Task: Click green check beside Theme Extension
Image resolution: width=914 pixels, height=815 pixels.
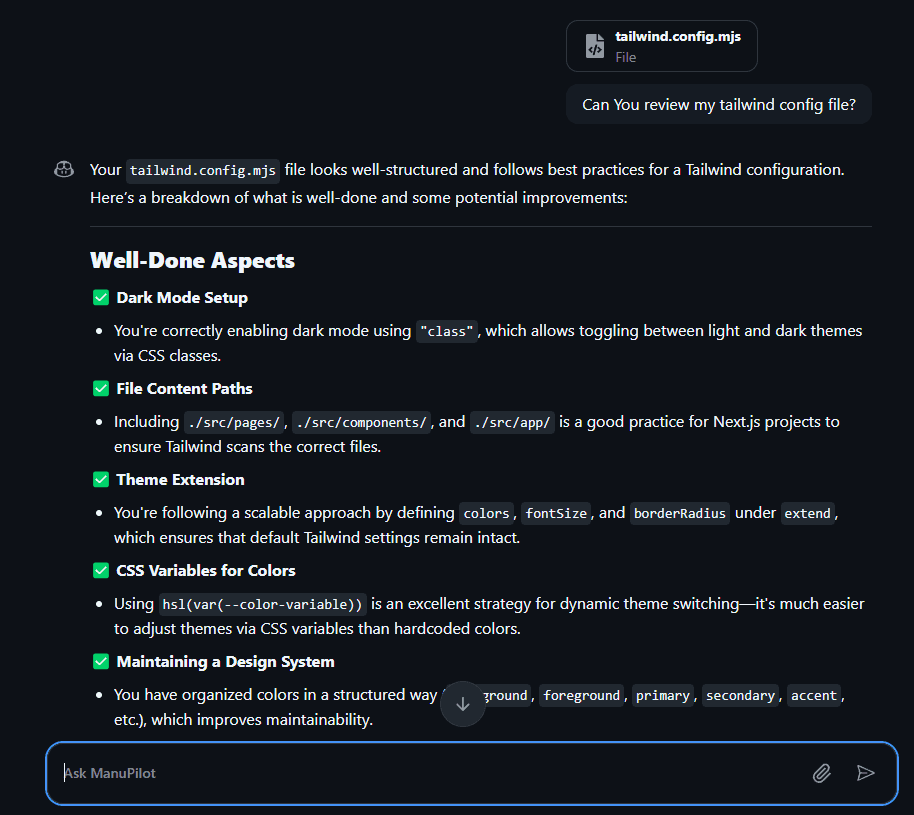Action: click(x=101, y=480)
